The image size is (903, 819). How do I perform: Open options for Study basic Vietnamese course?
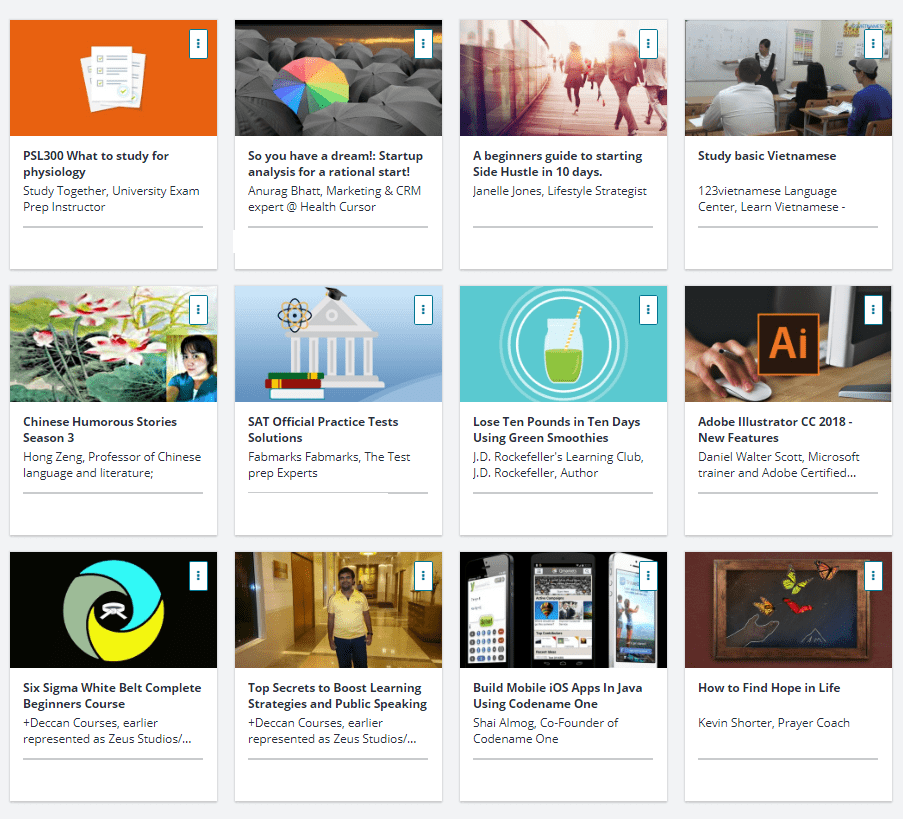(873, 44)
